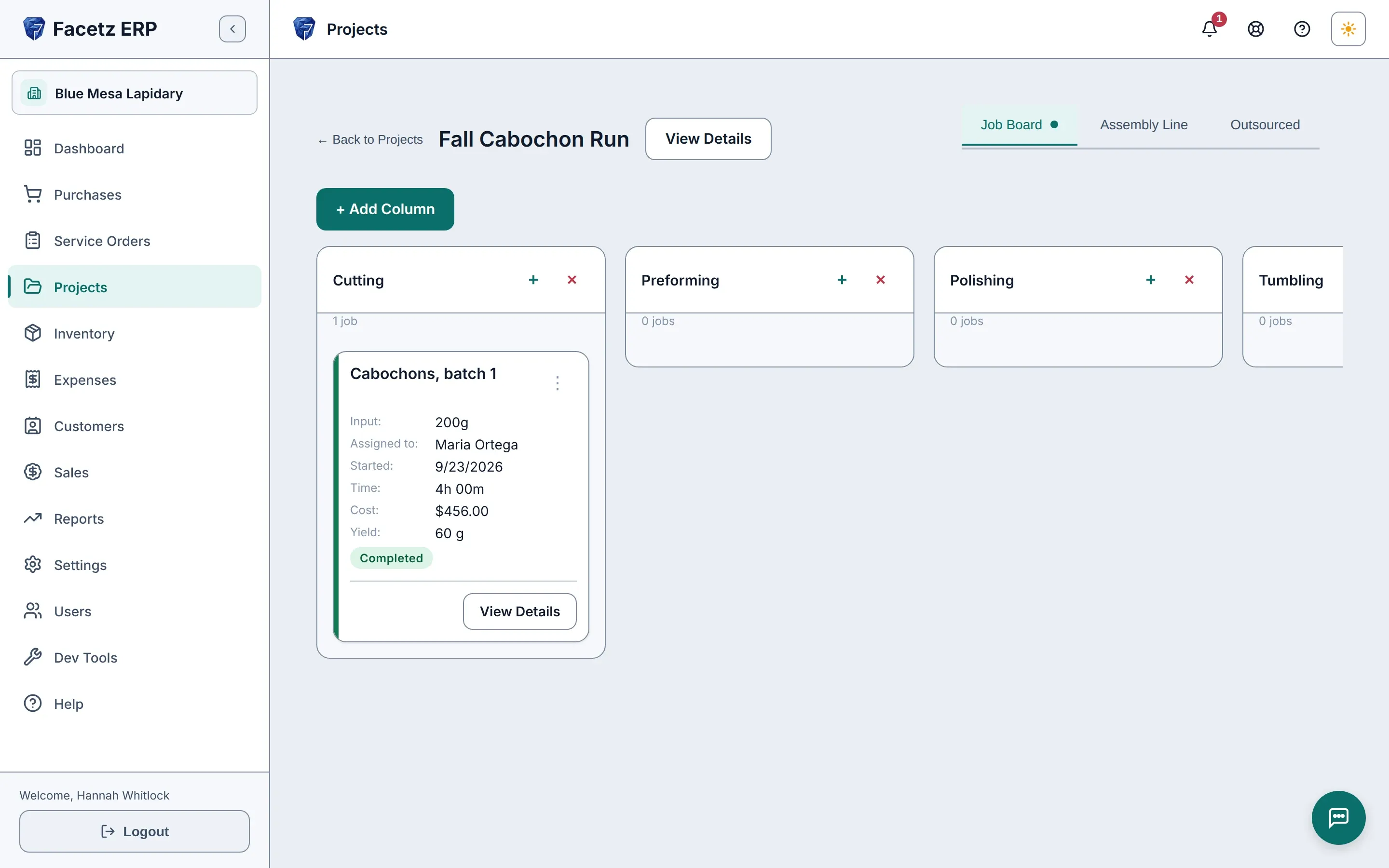The image size is (1389, 868).
Task: Open the Cabochons, batch 1 kebab menu
Action: pos(558,383)
